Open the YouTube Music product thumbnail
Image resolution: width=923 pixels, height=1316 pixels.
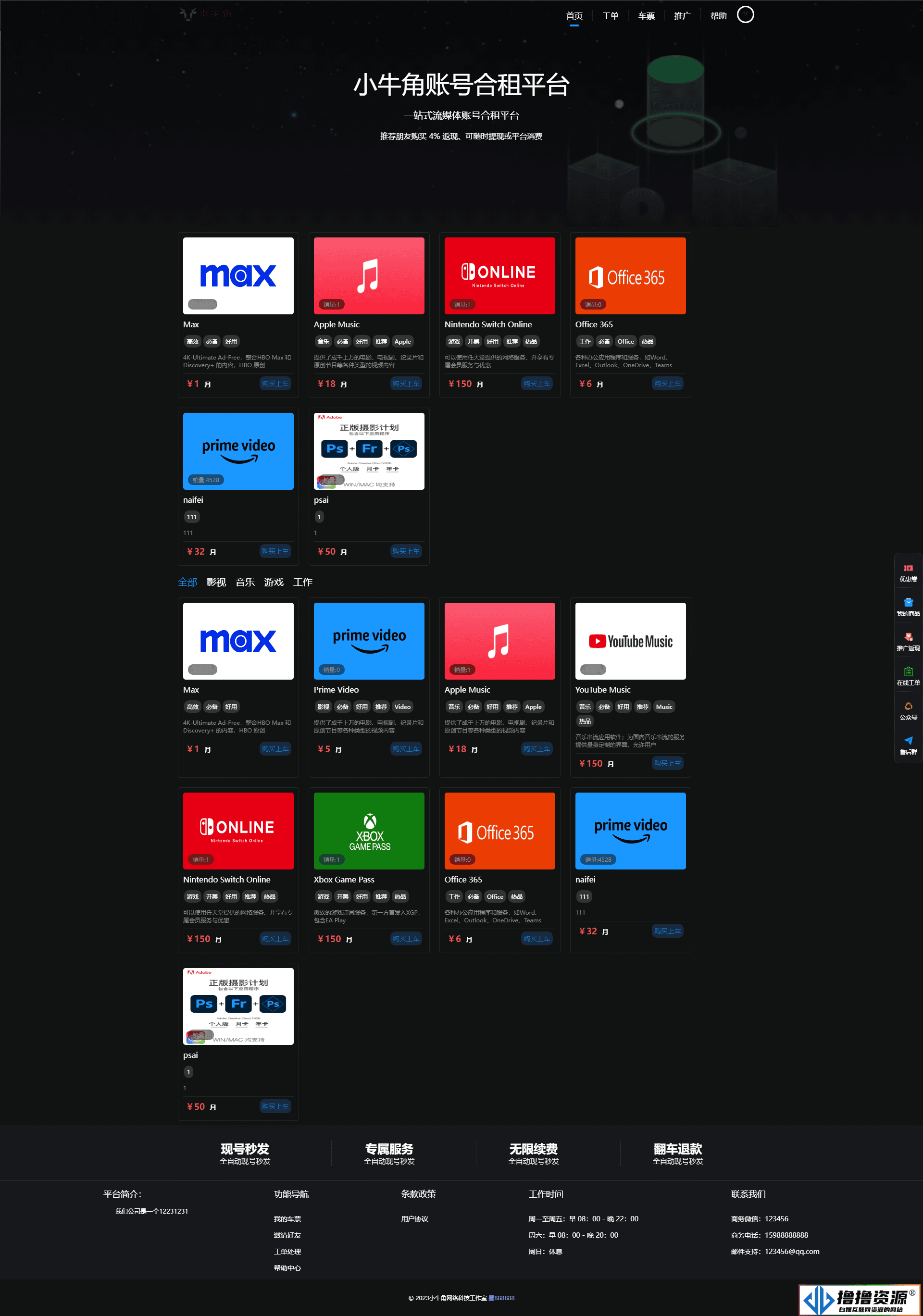[630, 641]
